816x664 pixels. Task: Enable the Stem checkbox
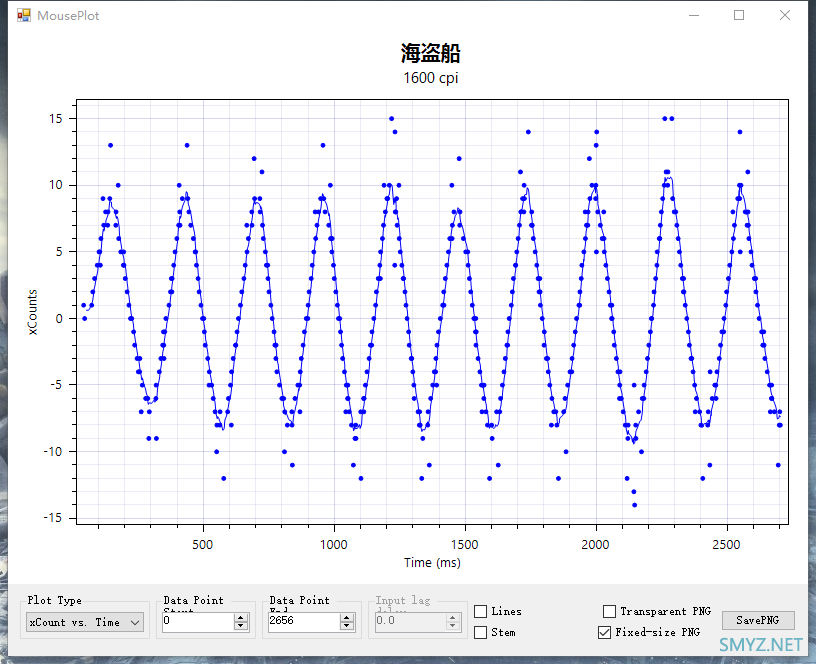pos(480,632)
